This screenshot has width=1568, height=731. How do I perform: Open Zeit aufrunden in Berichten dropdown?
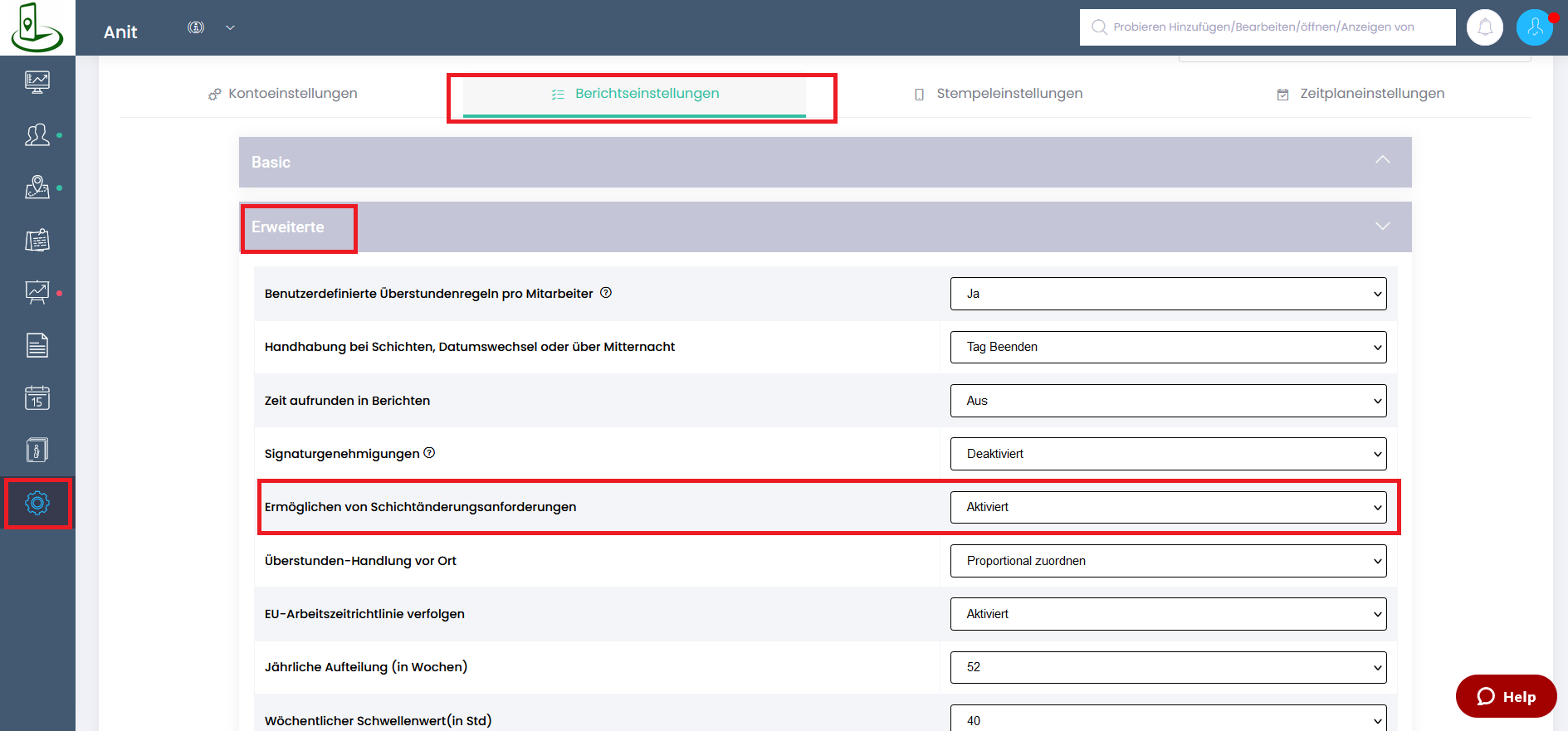[1168, 401]
